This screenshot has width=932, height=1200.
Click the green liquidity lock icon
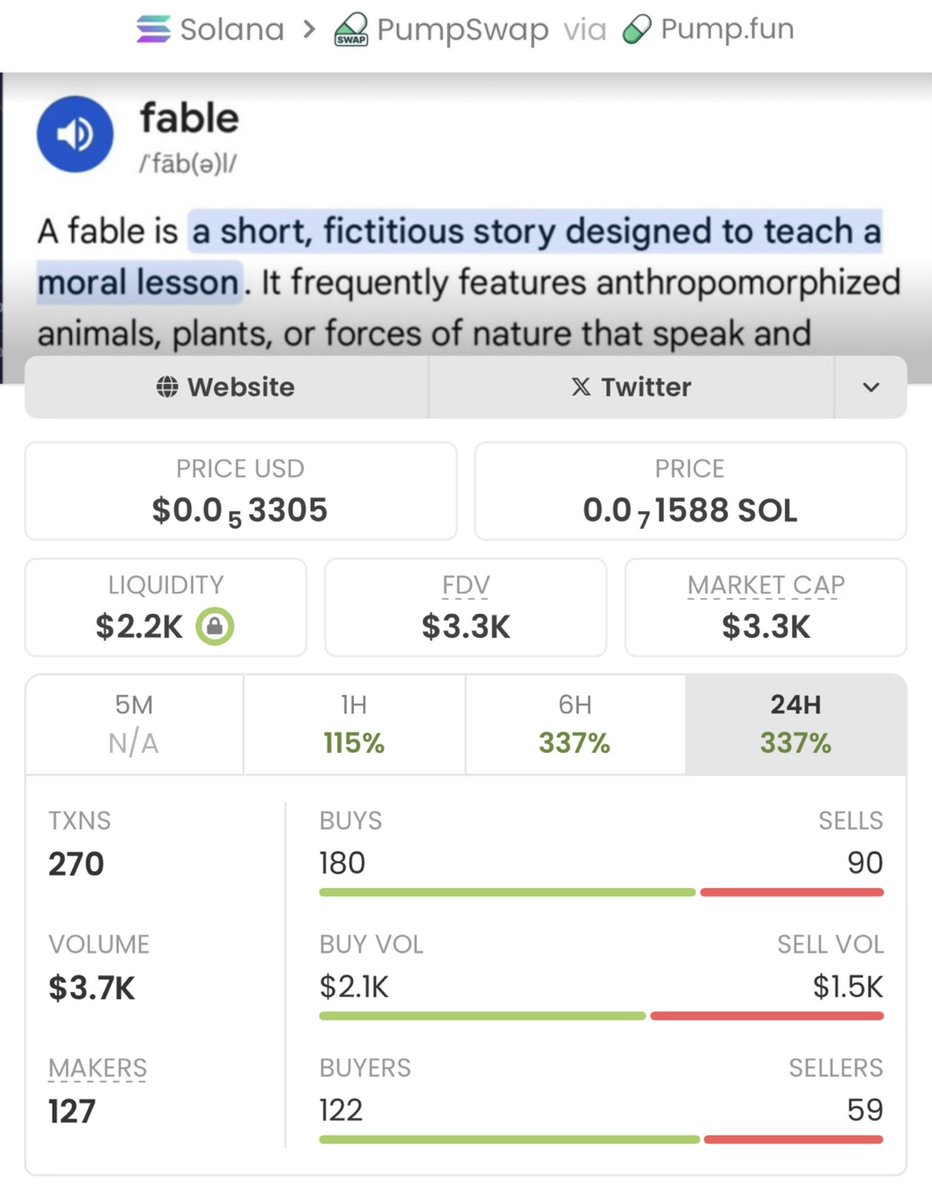click(x=215, y=626)
